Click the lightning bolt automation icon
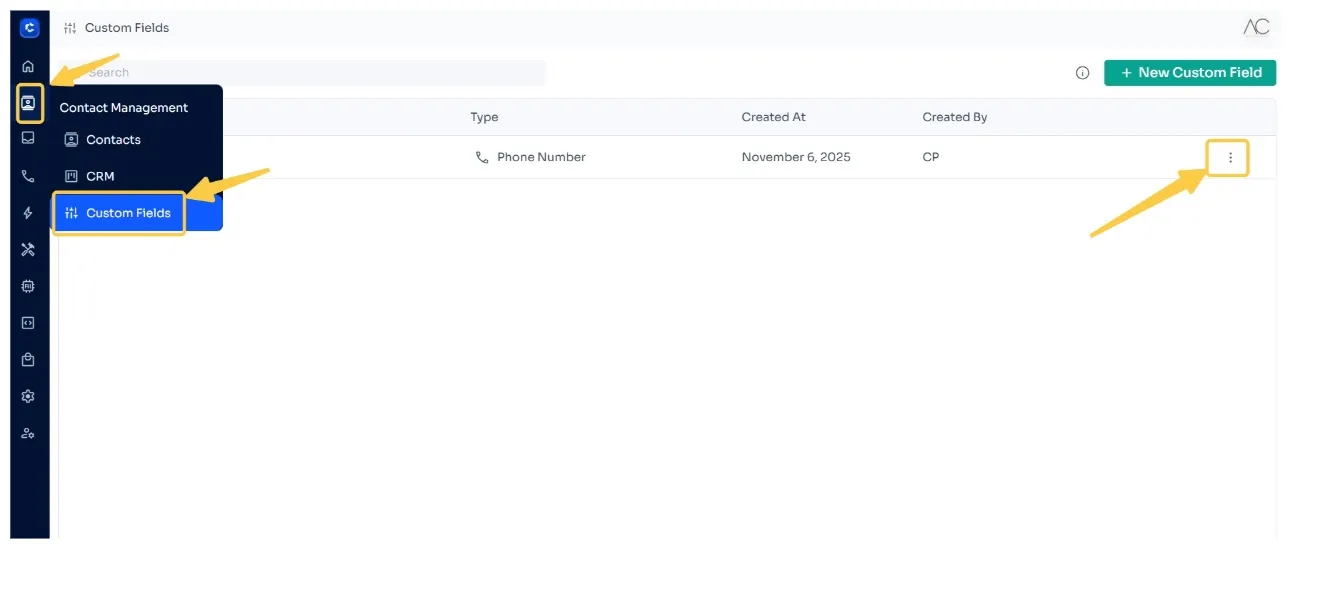Screen dimensions: 1320x595 (28, 213)
